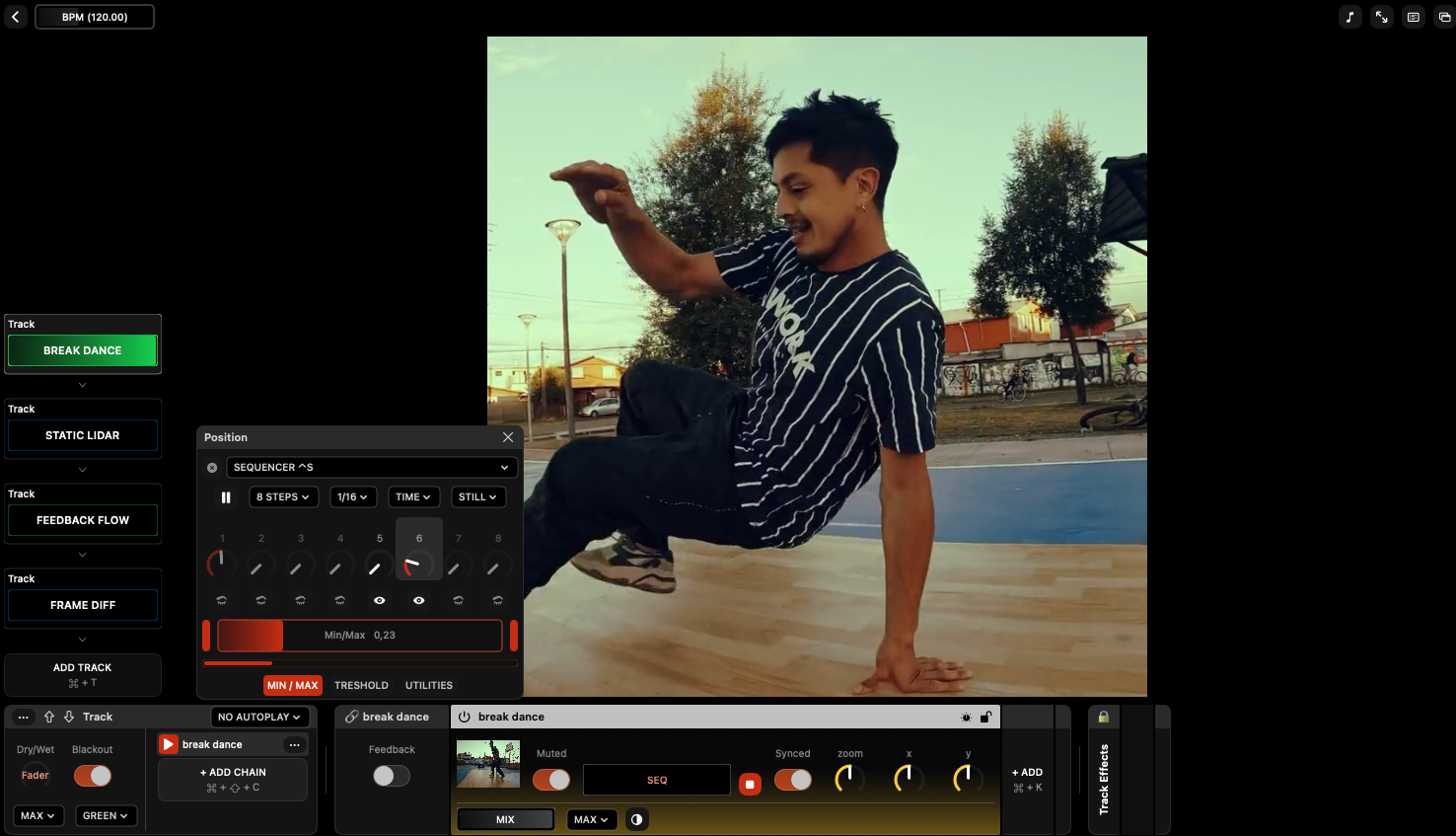The height and width of the screenshot is (836, 1456).
Task: Open the NO AUTOPLAY dropdown
Action: [259, 717]
